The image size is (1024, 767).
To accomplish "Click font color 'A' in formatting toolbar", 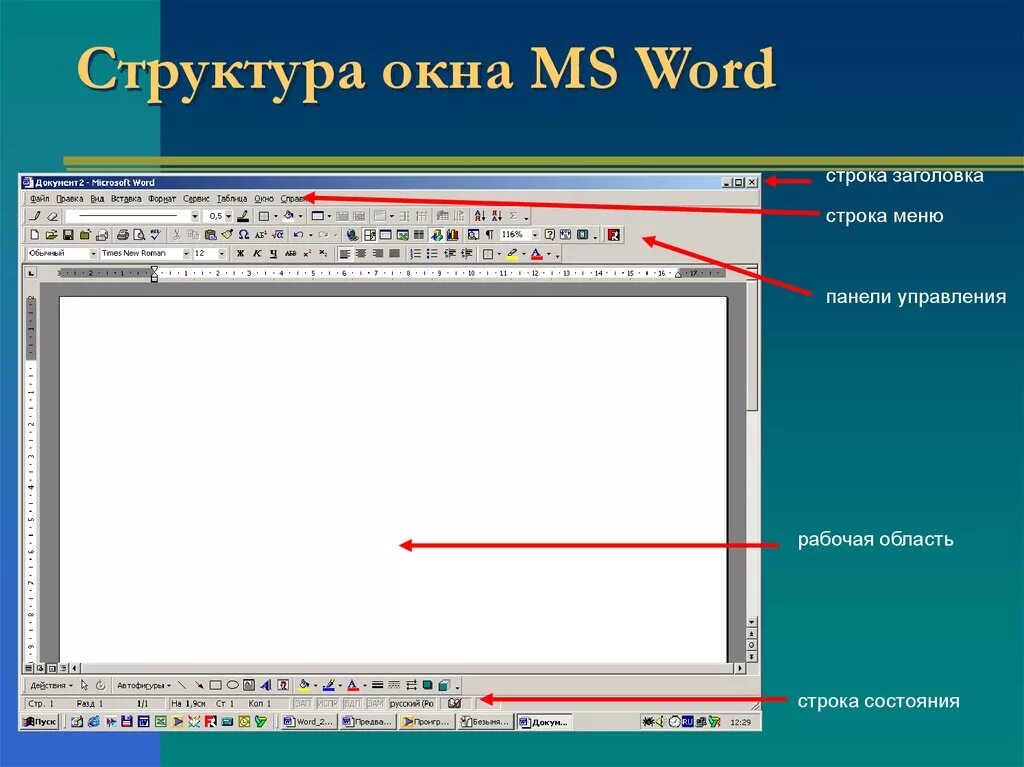I will click(x=537, y=253).
